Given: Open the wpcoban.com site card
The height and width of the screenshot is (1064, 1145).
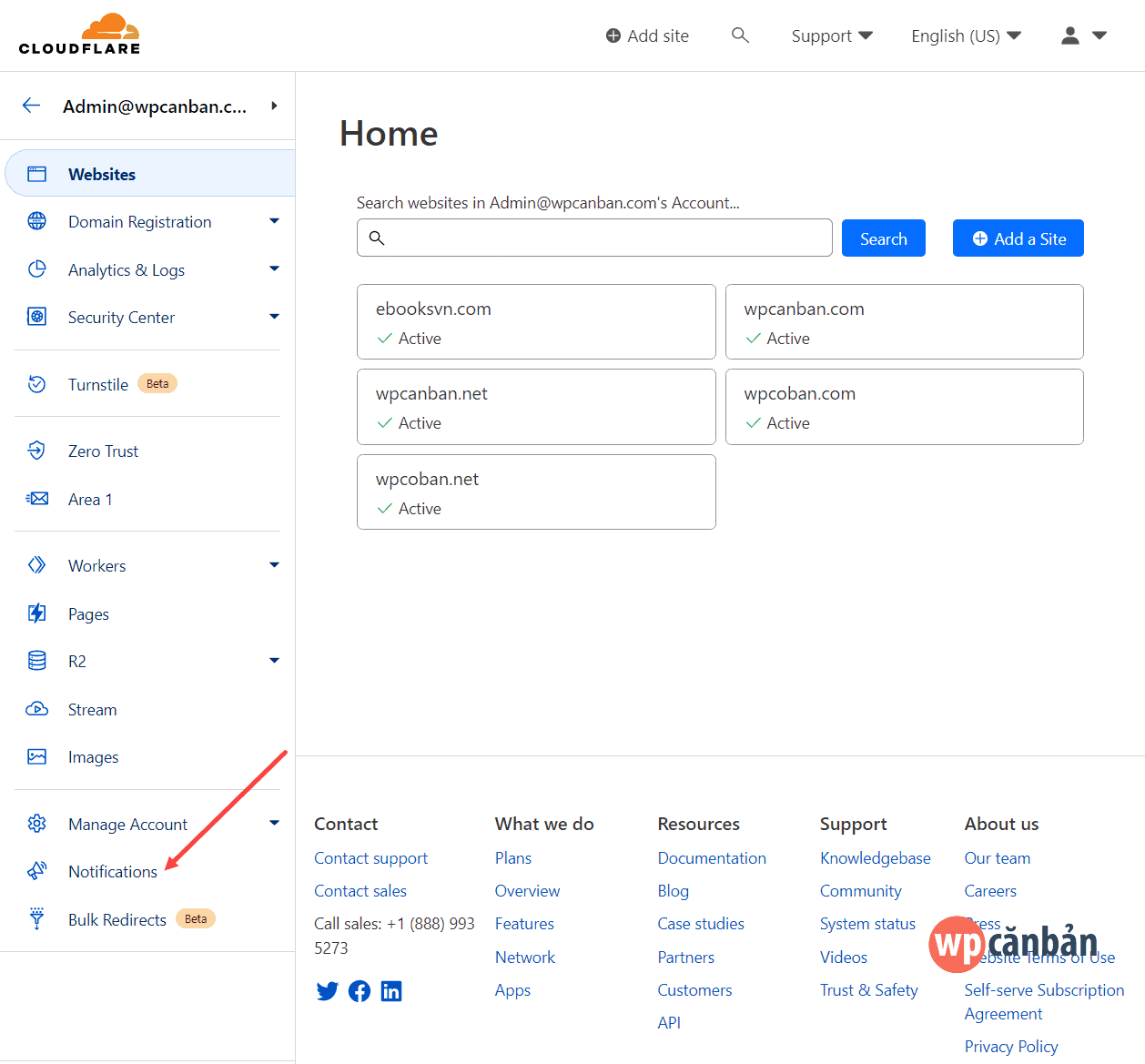Looking at the screenshot, I should [905, 407].
